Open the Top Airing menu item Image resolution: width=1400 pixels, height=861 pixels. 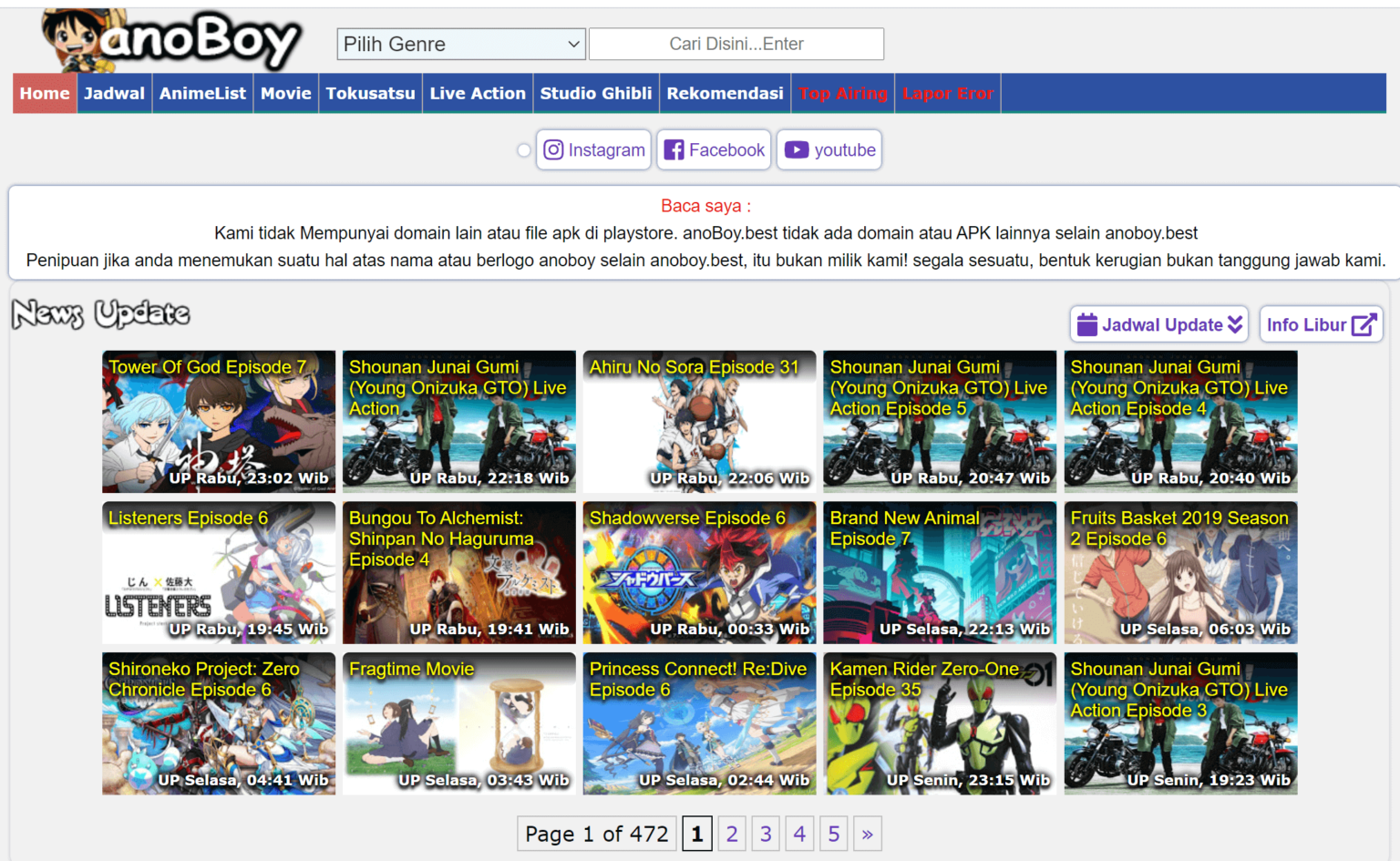843,93
